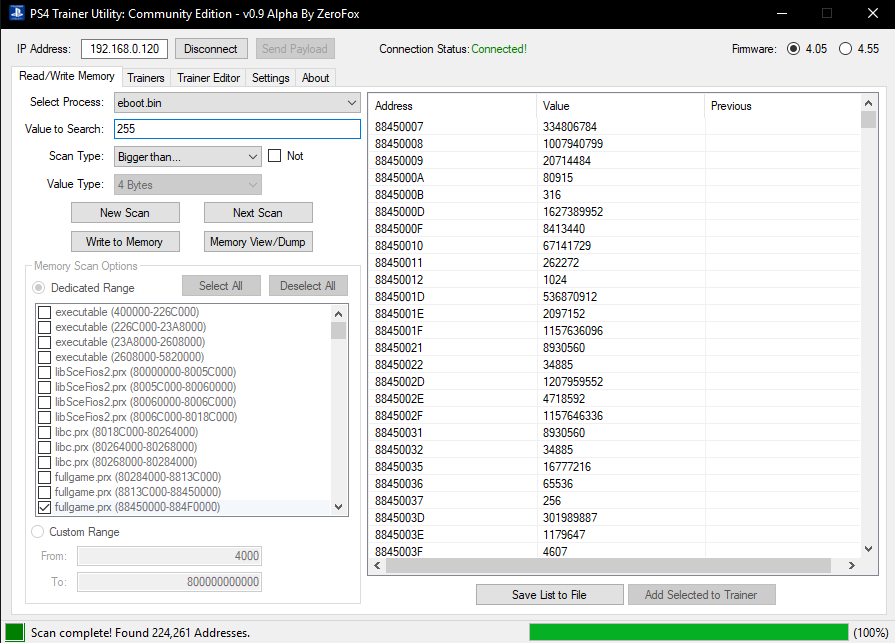The width and height of the screenshot is (895, 643).
Task: Check executable (2608000-5820000) range
Action: 45,358
